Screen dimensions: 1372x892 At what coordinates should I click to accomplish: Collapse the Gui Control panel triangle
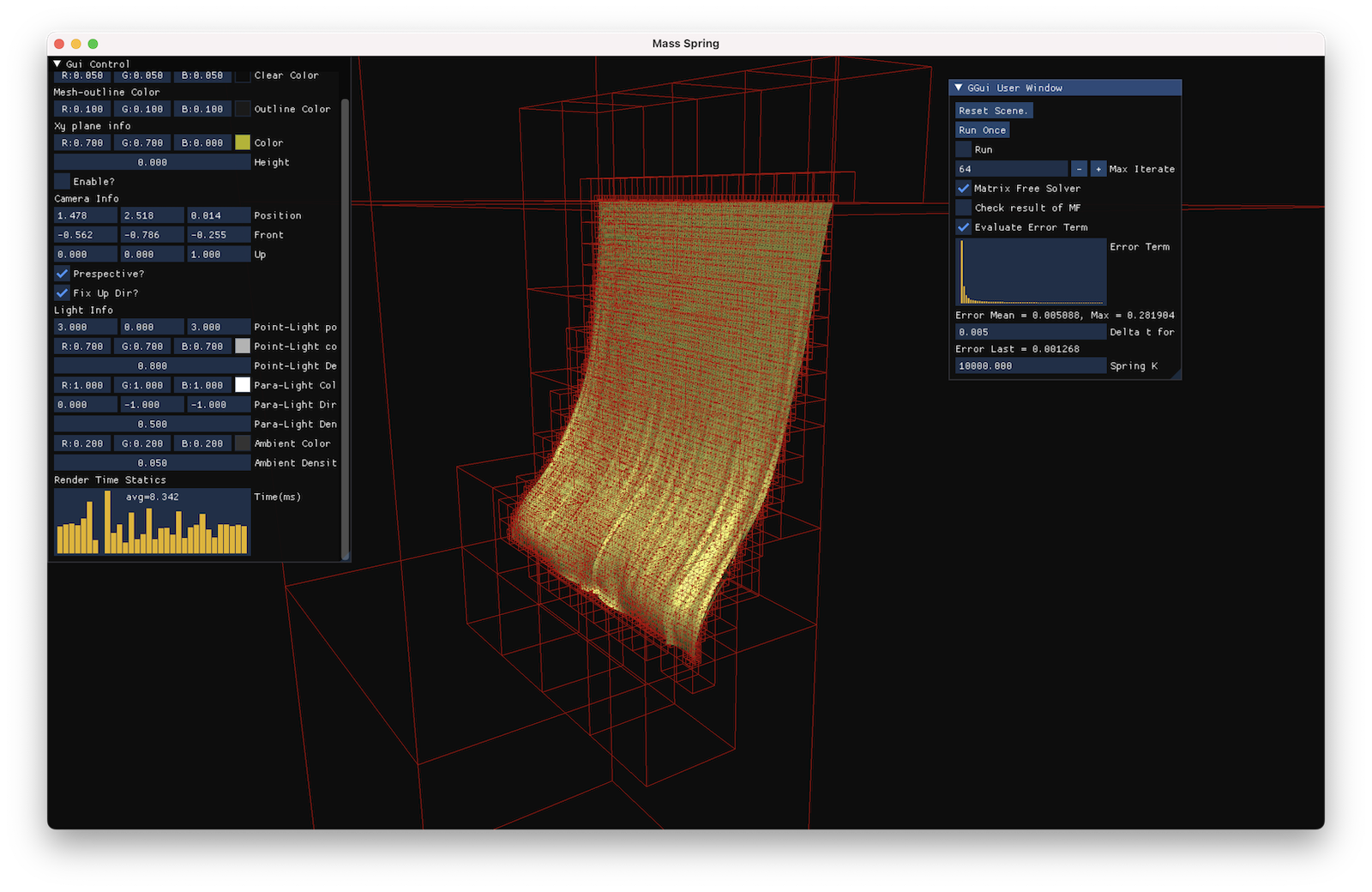pos(57,63)
